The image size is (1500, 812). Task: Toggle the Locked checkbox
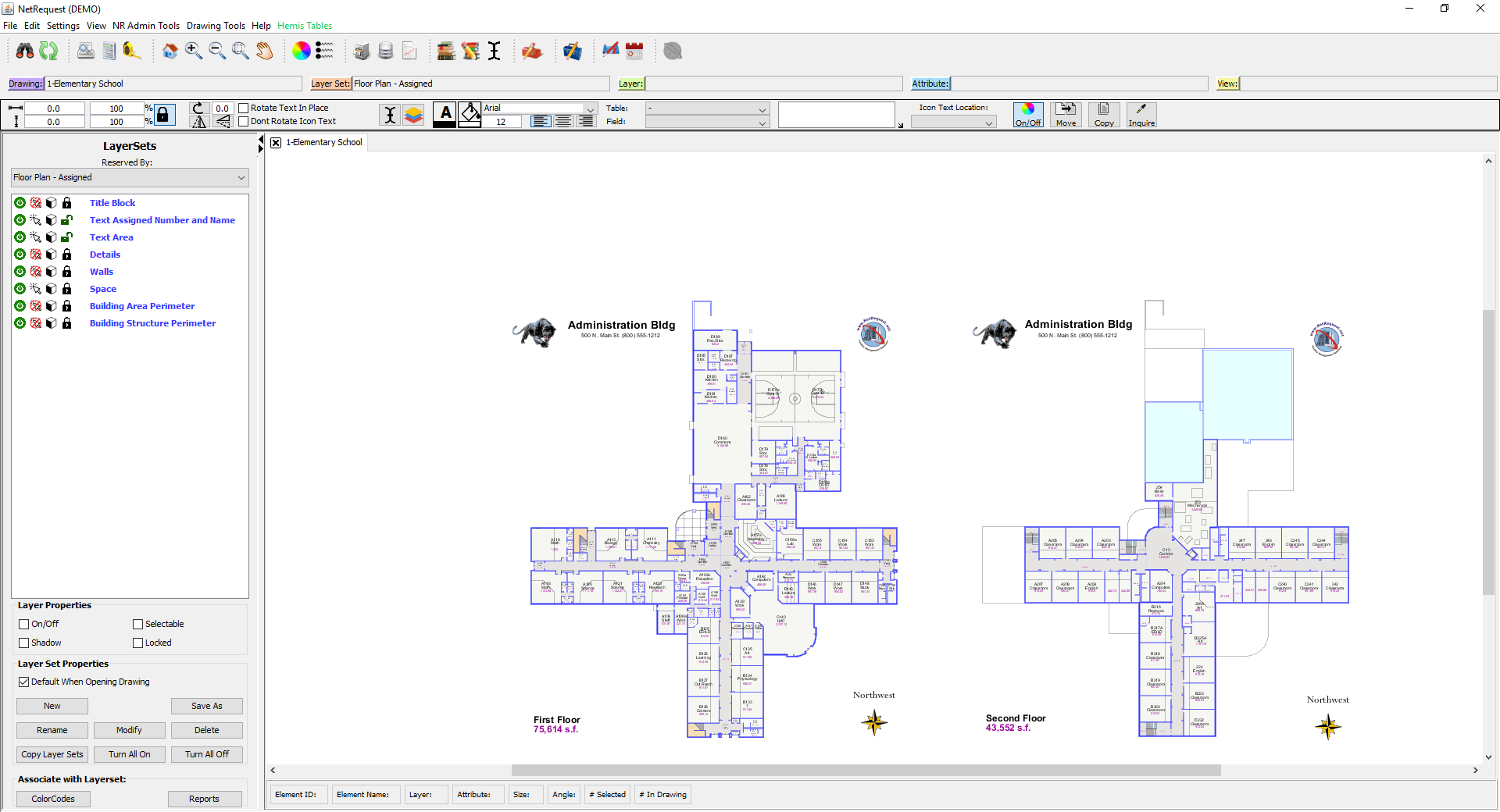coord(138,643)
